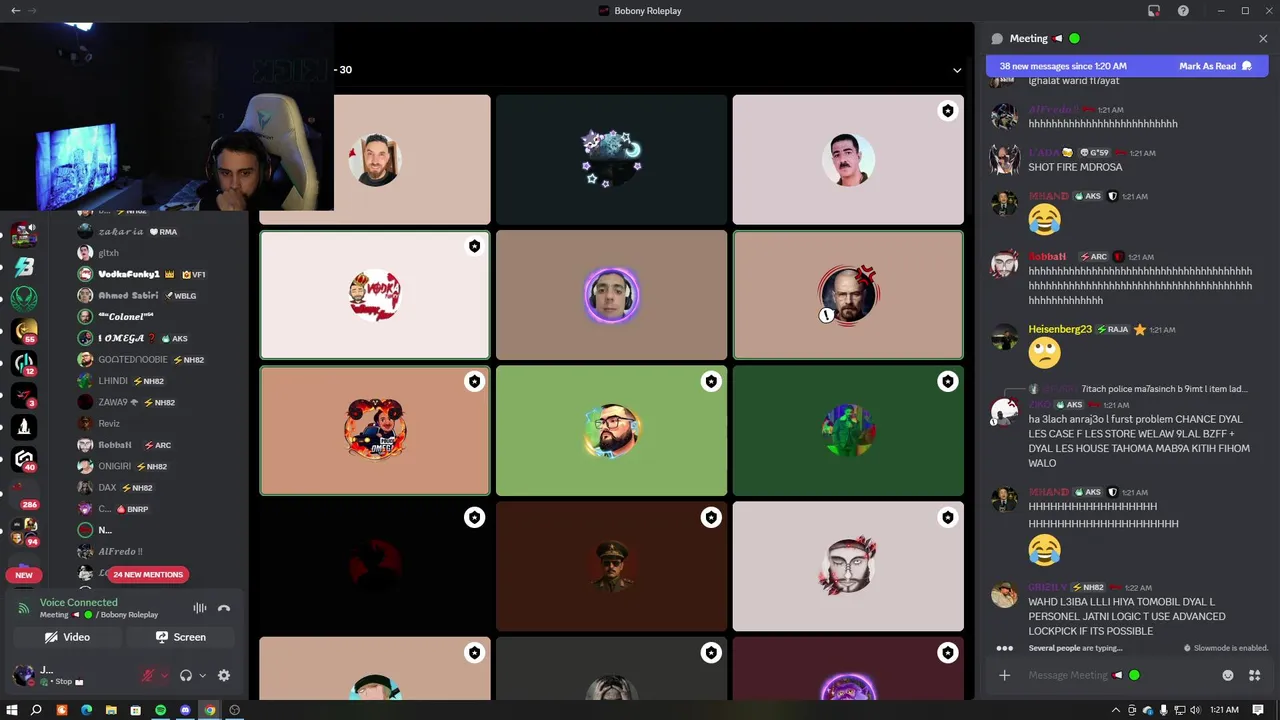
Task: Open Heisenberg23's profile from chat
Action: (x=1060, y=329)
